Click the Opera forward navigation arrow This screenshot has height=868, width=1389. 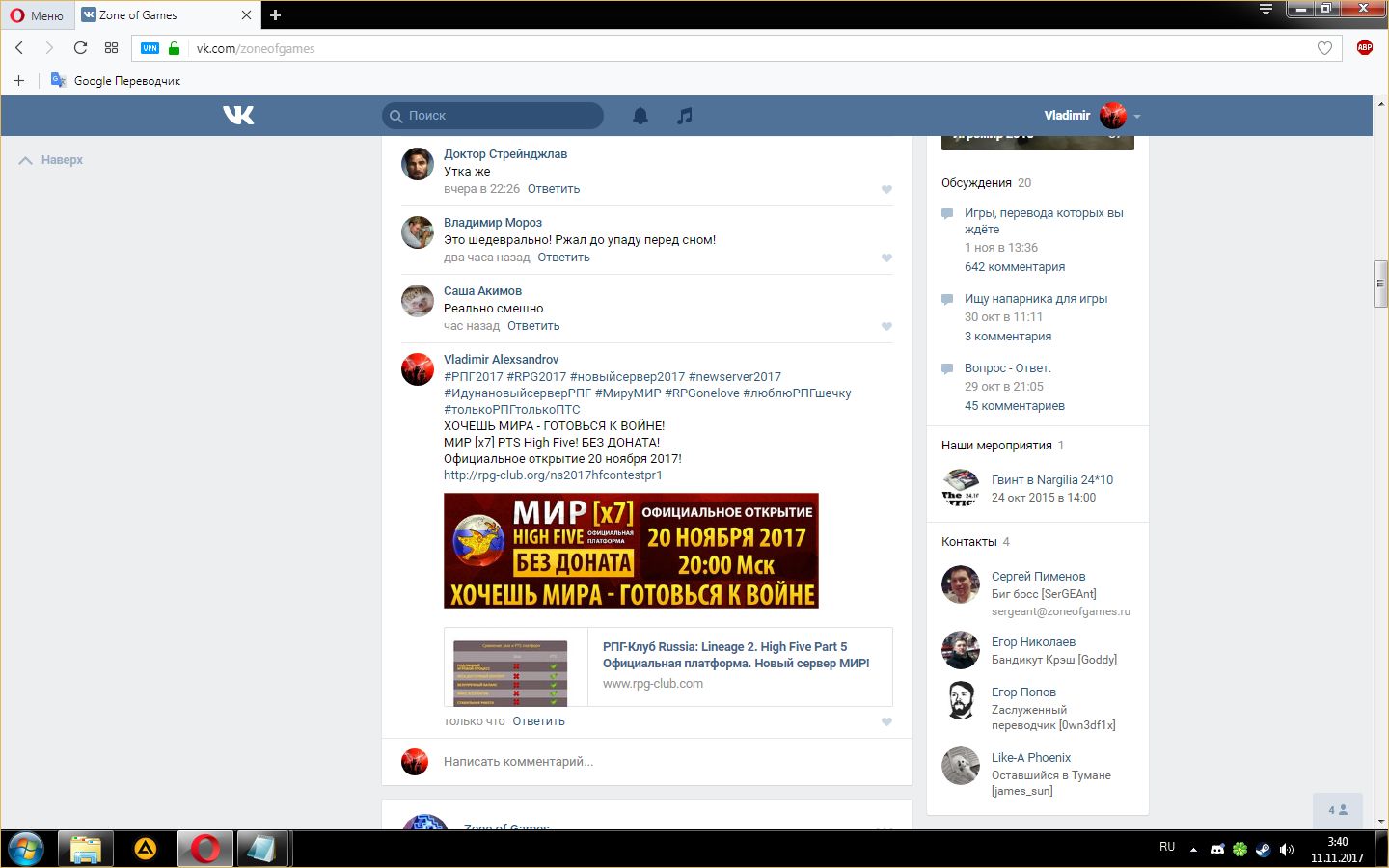49,48
